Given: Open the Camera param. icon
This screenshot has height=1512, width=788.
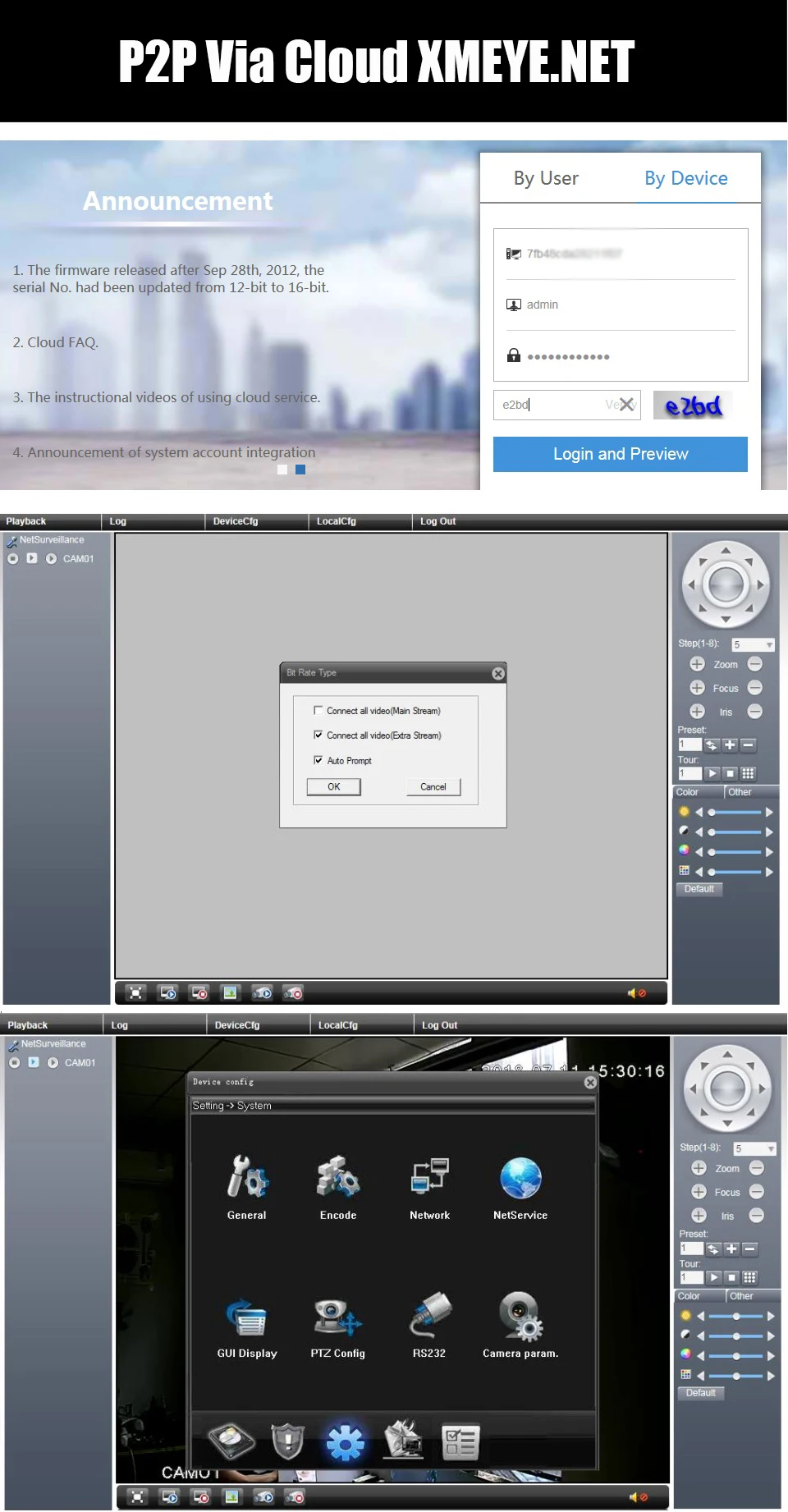Looking at the screenshot, I should click(520, 1317).
